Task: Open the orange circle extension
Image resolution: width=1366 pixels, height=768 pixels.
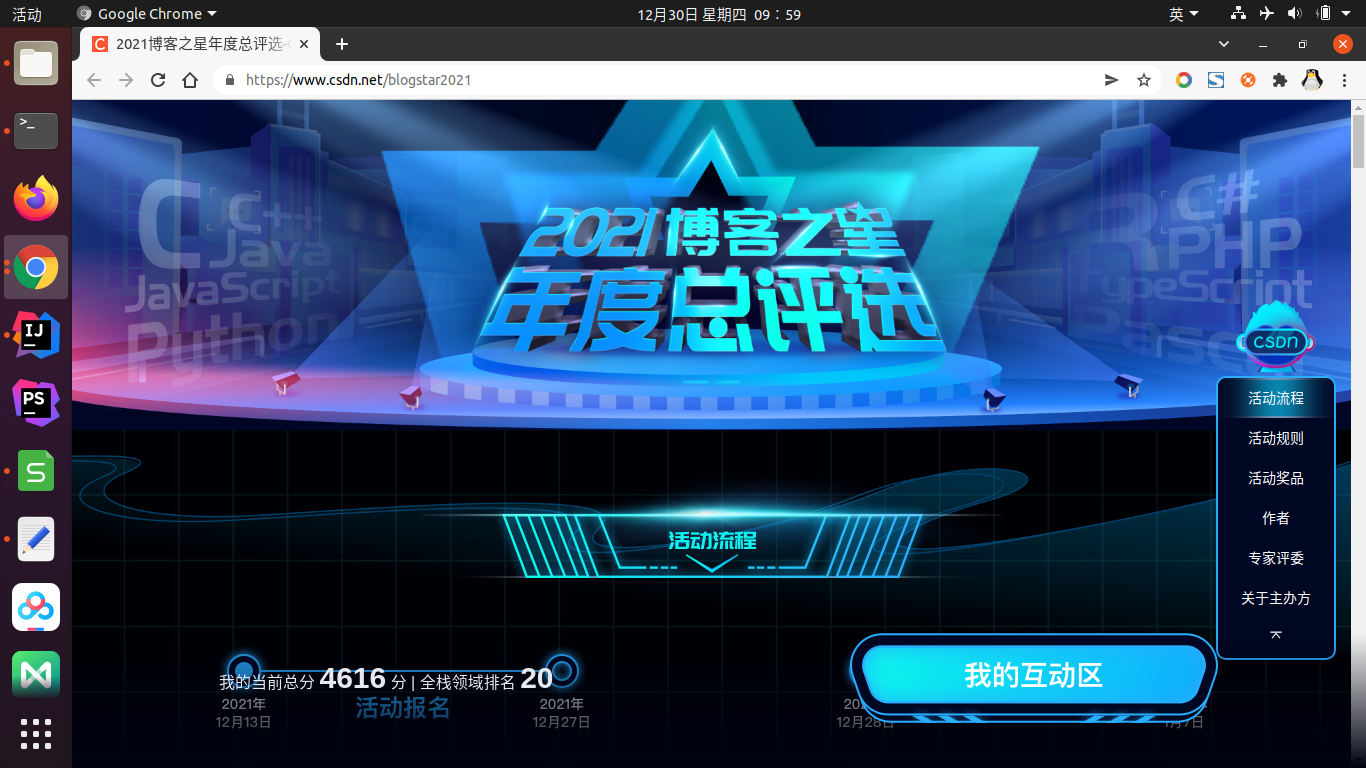Action: tap(1248, 80)
